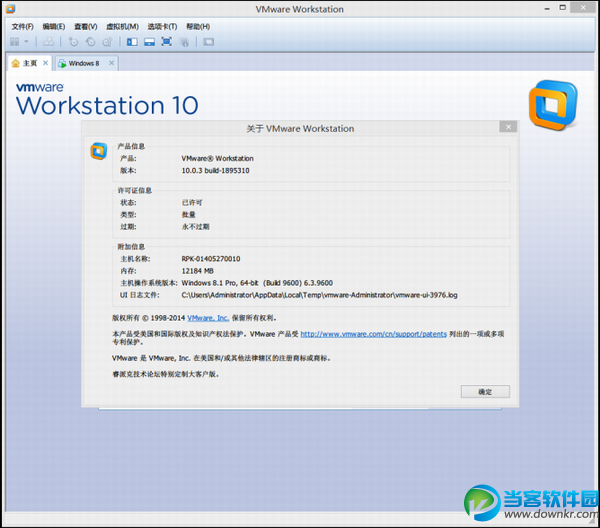Click the UI log file path text
600x528 pixels.
pyautogui.click(x=320, y=295)
